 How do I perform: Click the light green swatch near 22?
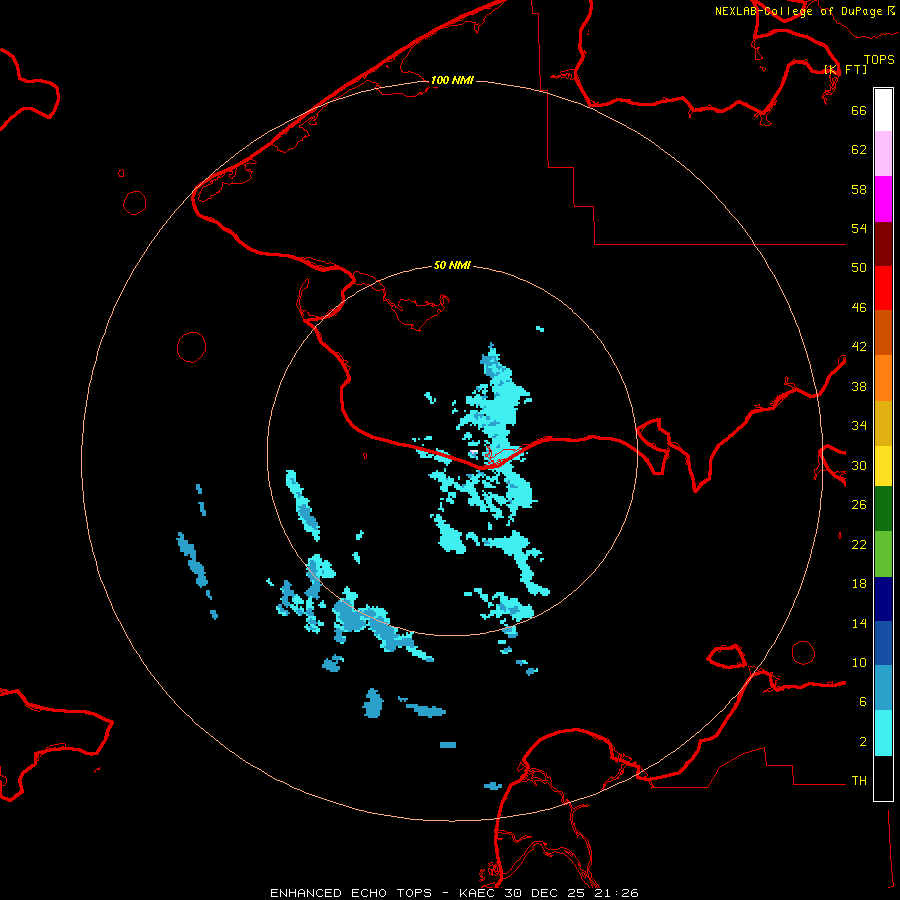(883, 554)
